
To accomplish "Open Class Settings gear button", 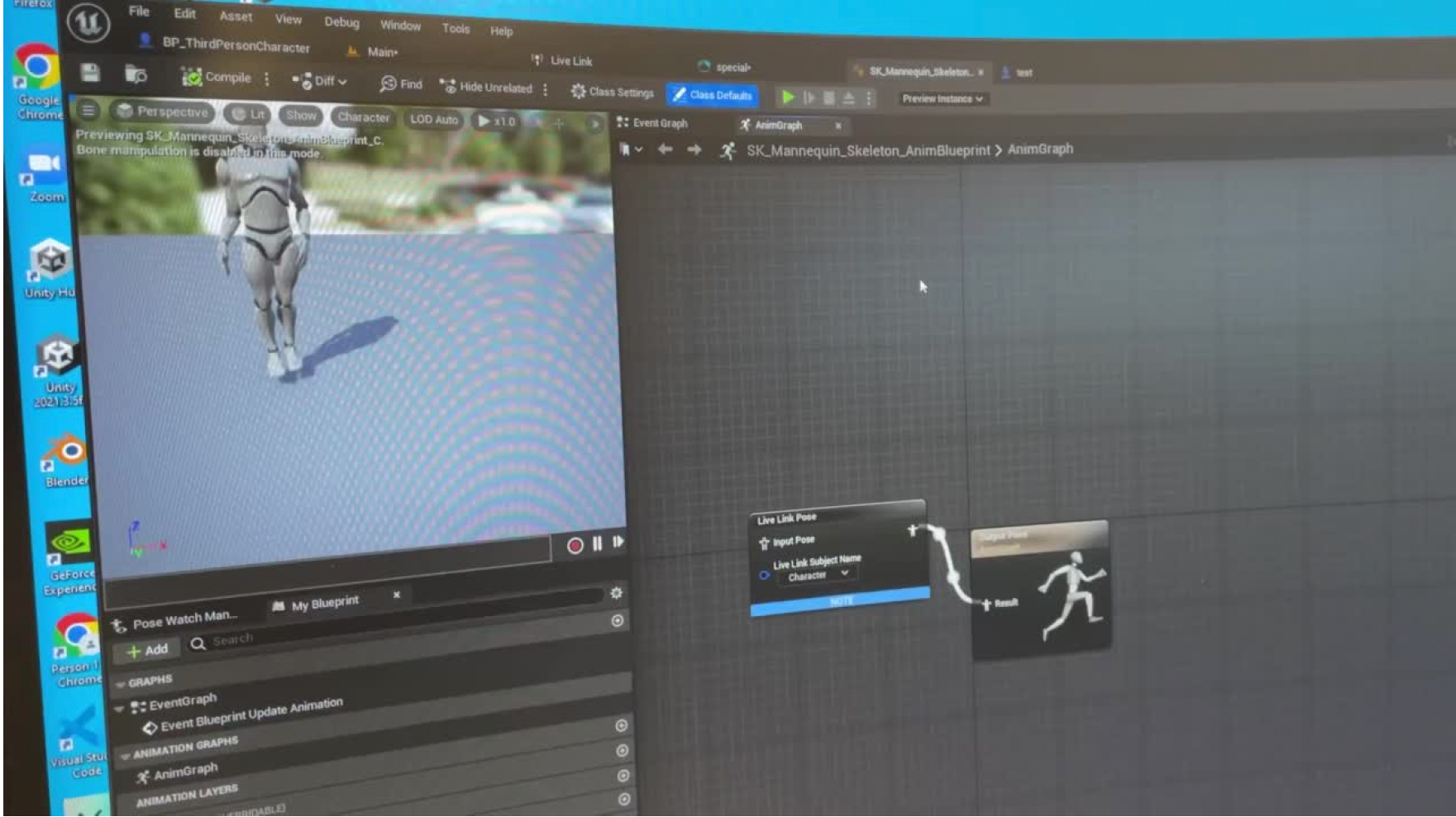I will [x=613, y=92].
